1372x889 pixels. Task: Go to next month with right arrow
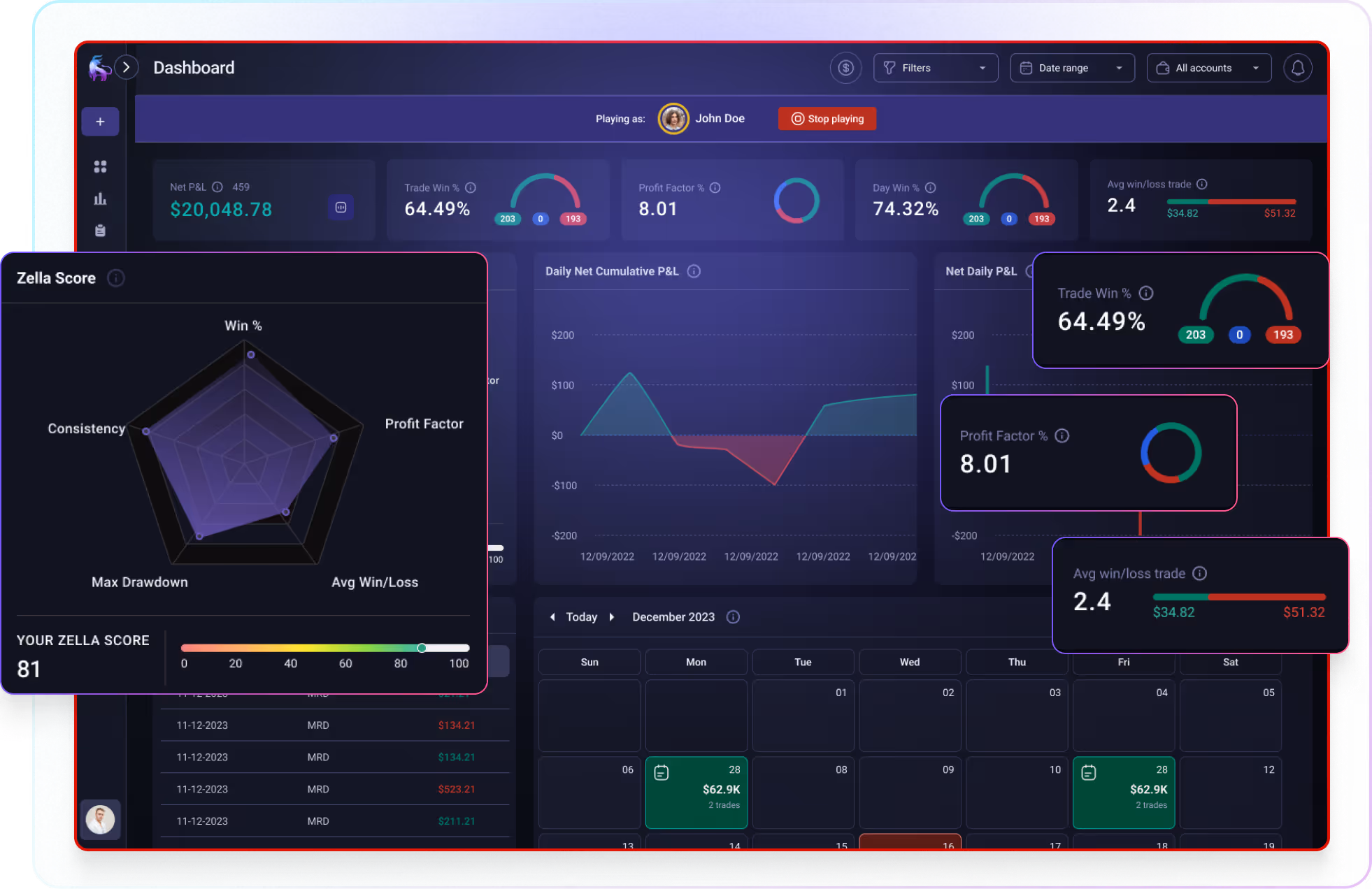tap(612, 617)
